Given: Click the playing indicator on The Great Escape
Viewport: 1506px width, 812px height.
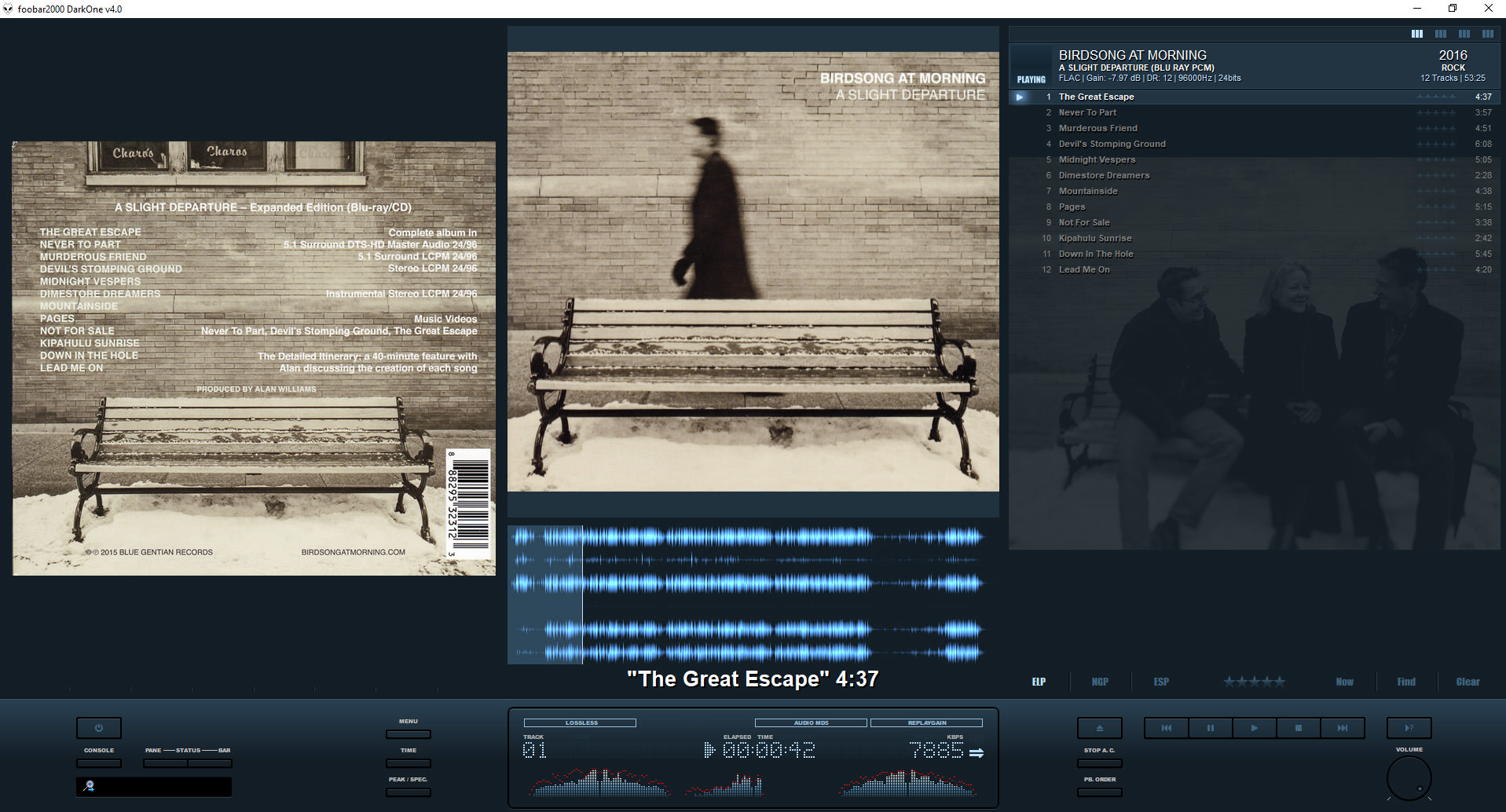Looking at the screenshot, I should (1020, 97).
